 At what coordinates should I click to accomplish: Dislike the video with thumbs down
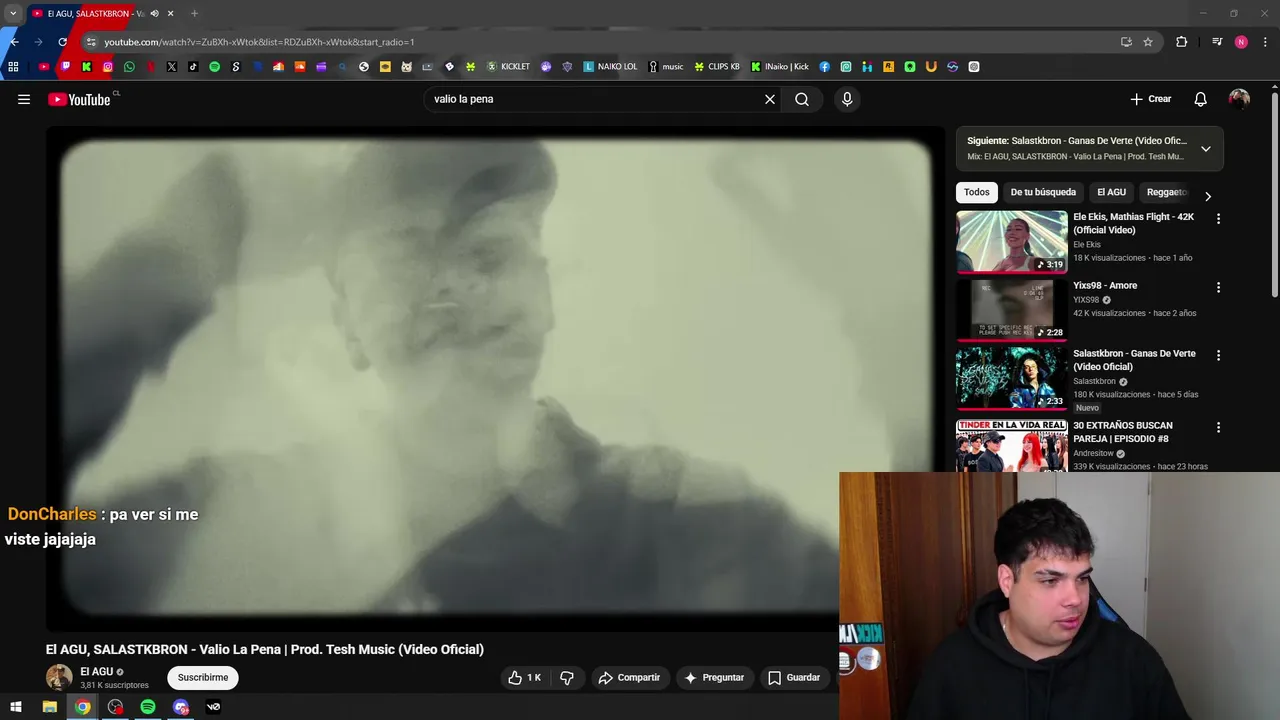(567, 677)
